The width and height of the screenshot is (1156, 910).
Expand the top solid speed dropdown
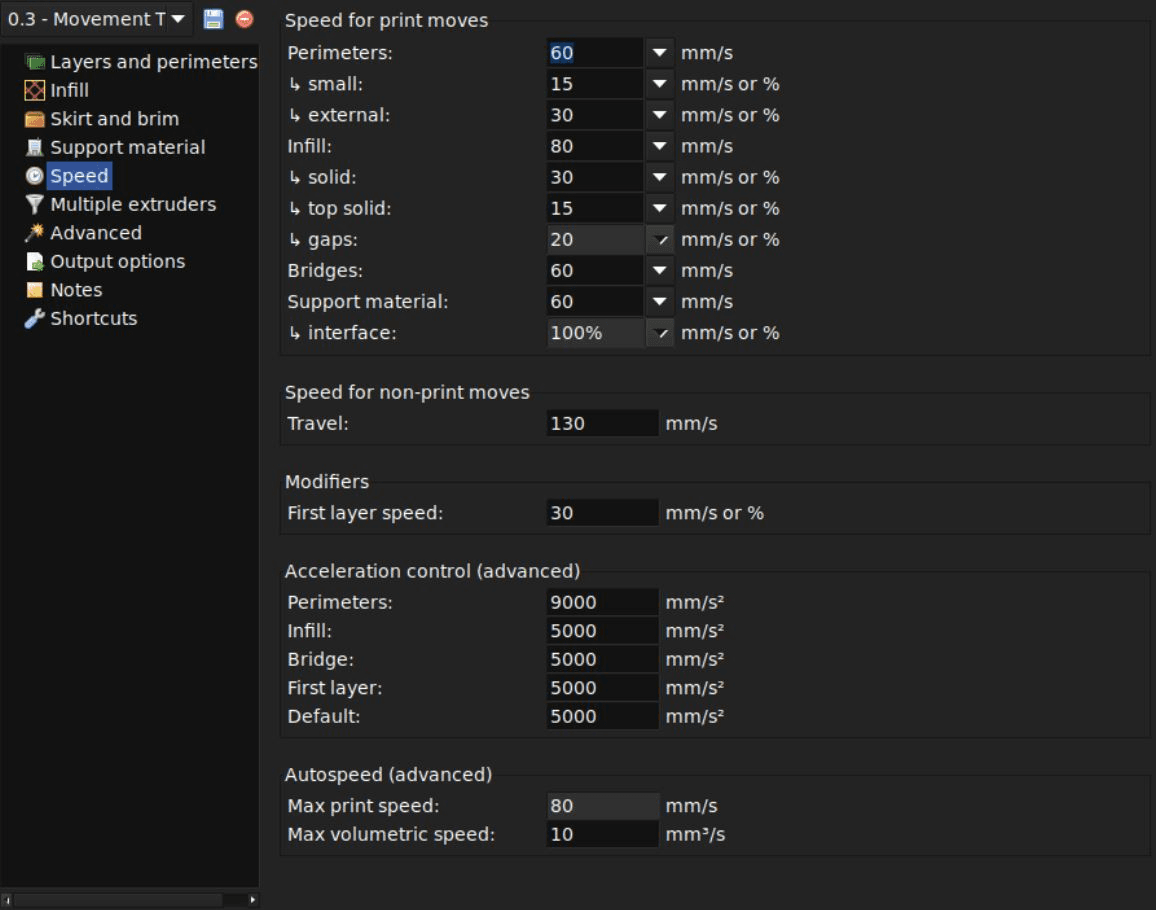(x=659, y=208)
